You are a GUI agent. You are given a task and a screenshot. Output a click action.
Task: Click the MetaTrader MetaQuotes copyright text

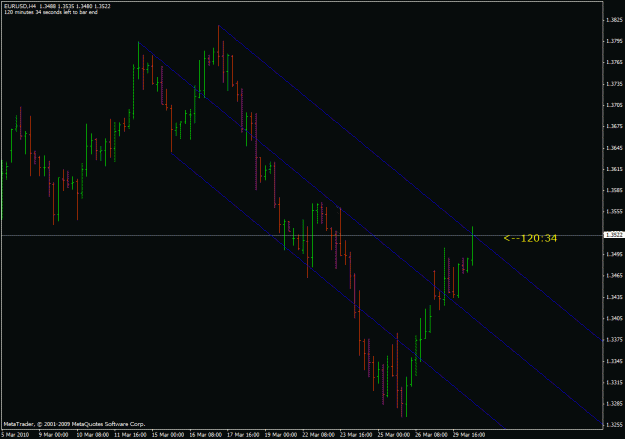[x=75, y=424]
